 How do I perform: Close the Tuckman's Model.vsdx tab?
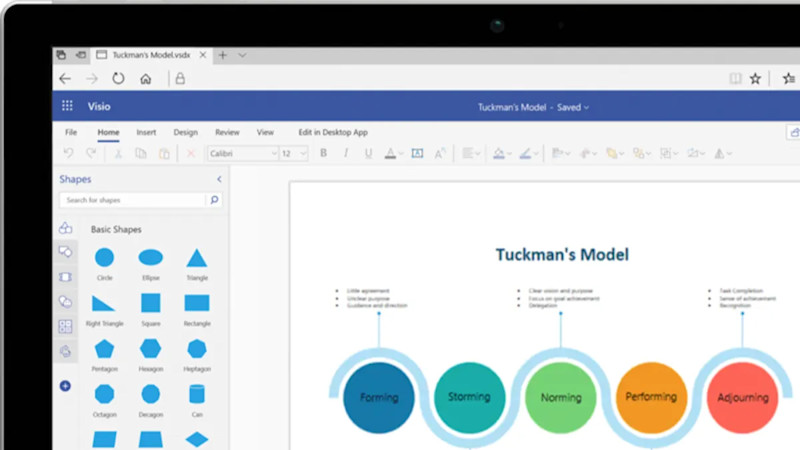pyautogui.click(x=203, y=55)
